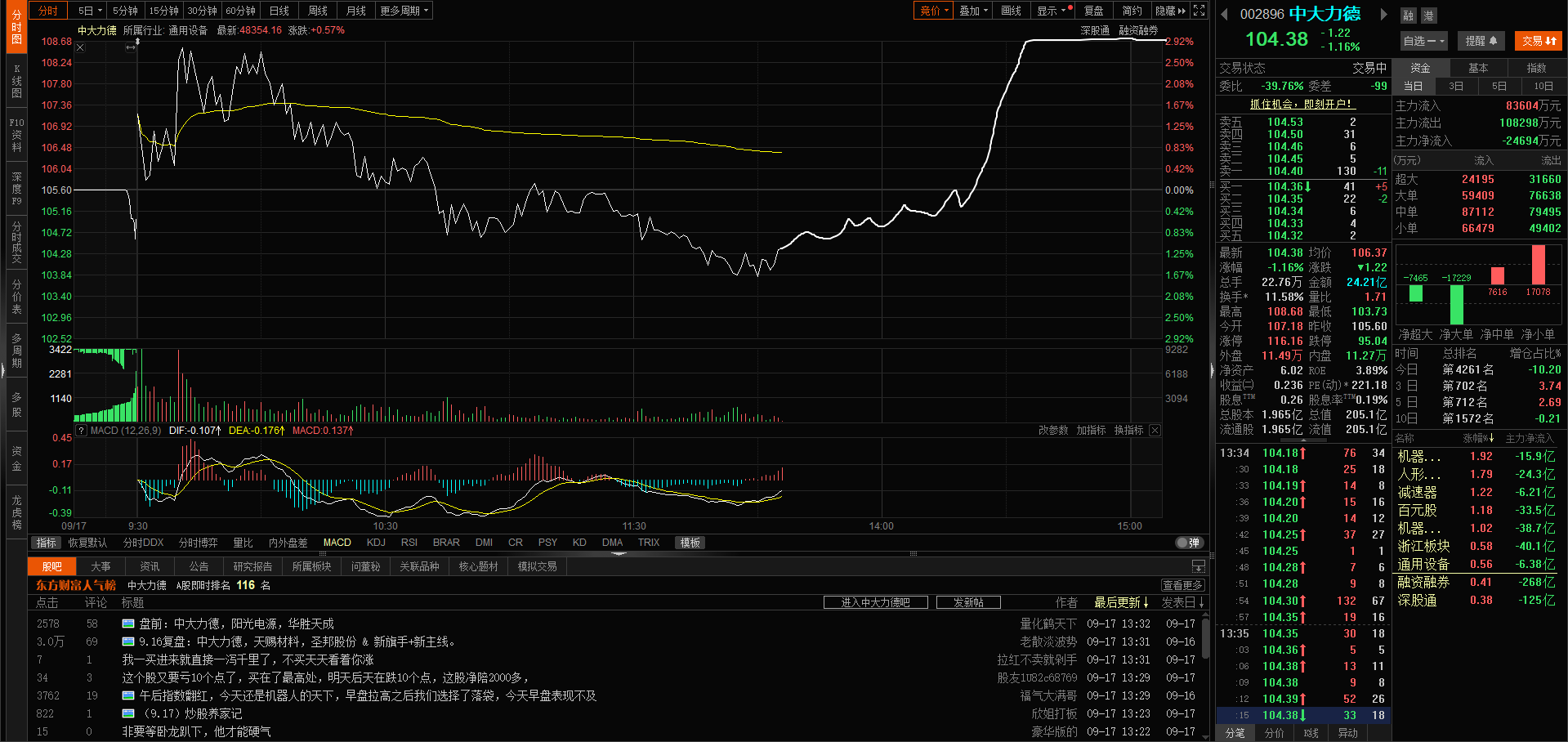The image size is (1568, 742).
Task: Select the 3日 fund flow period
Action: [x=1456, y=86]
